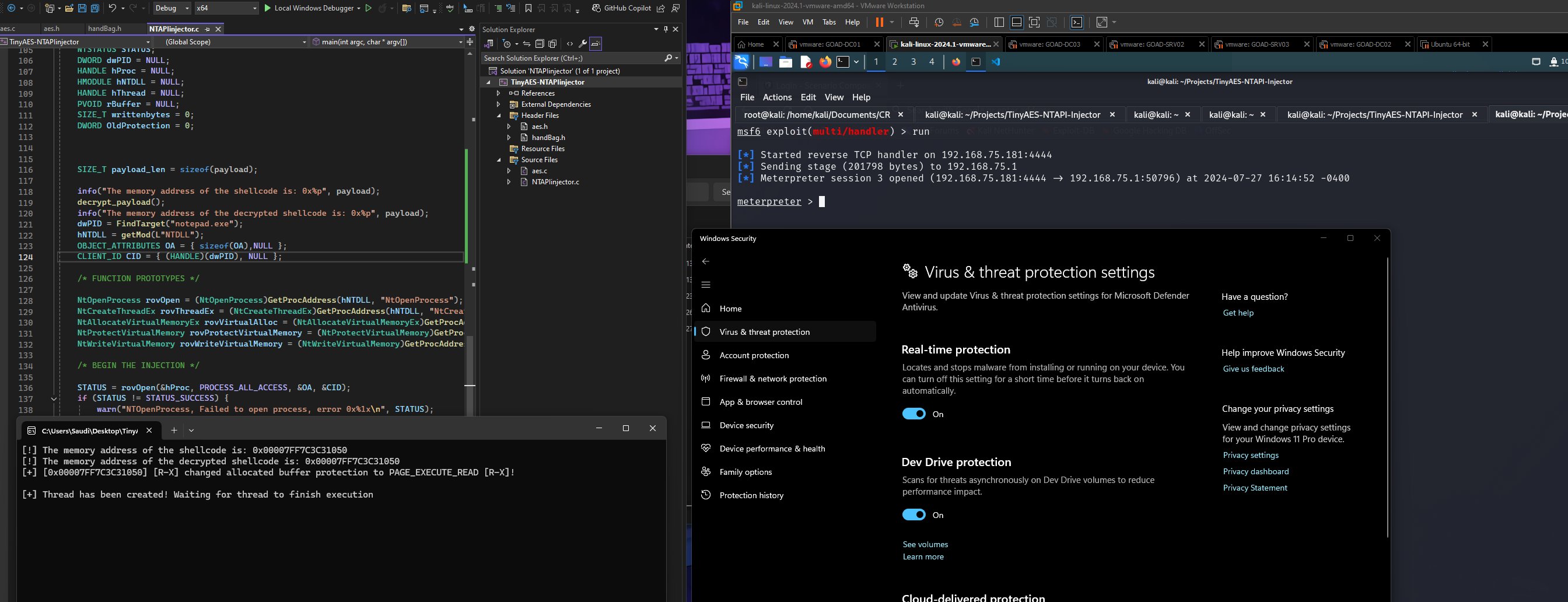Open the Kali dragon applications menu
The width and height of the screenshot is (1568, 602).
point(741,61)
